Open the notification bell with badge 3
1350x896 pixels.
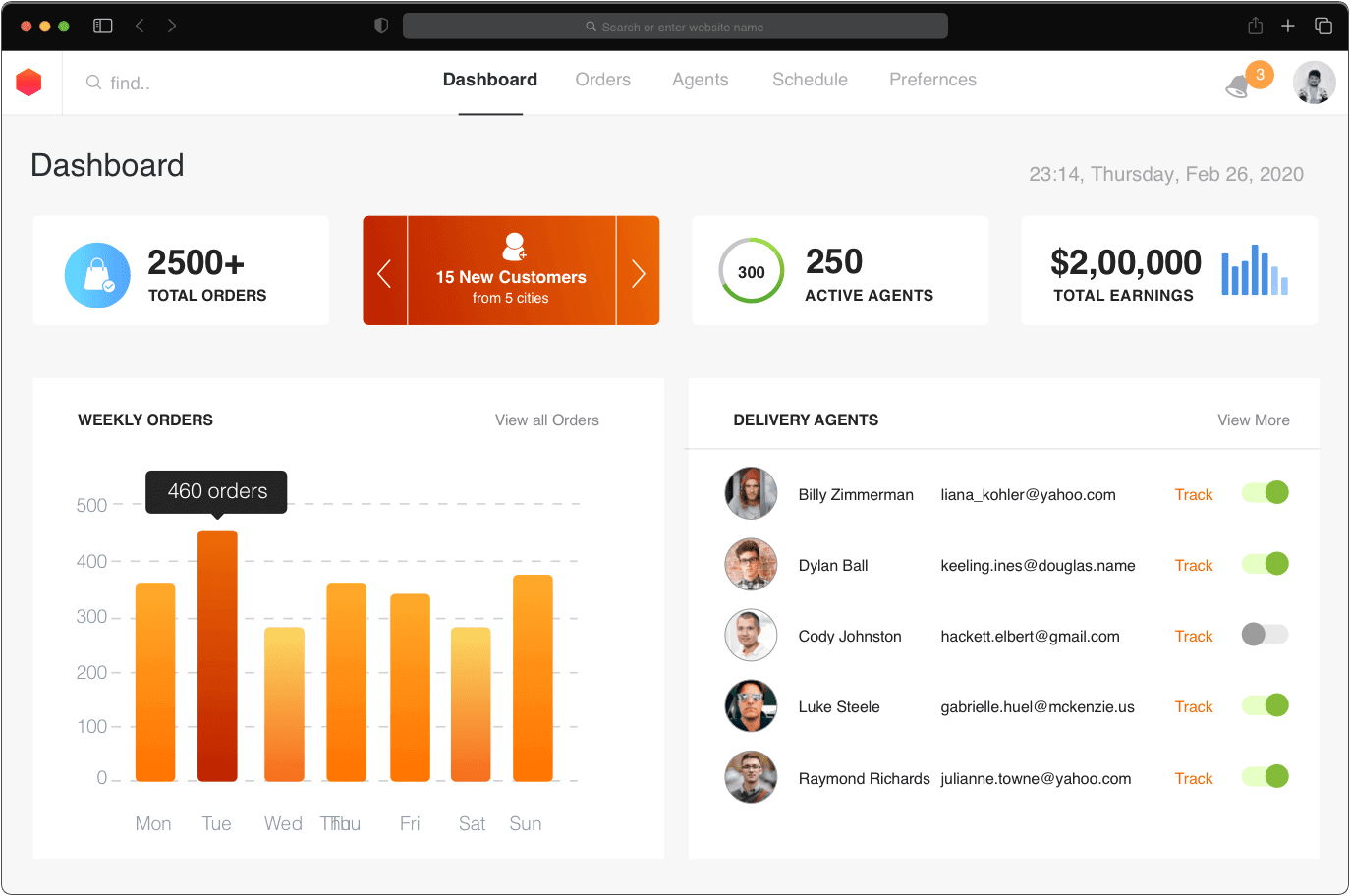tap(1239, 86)
